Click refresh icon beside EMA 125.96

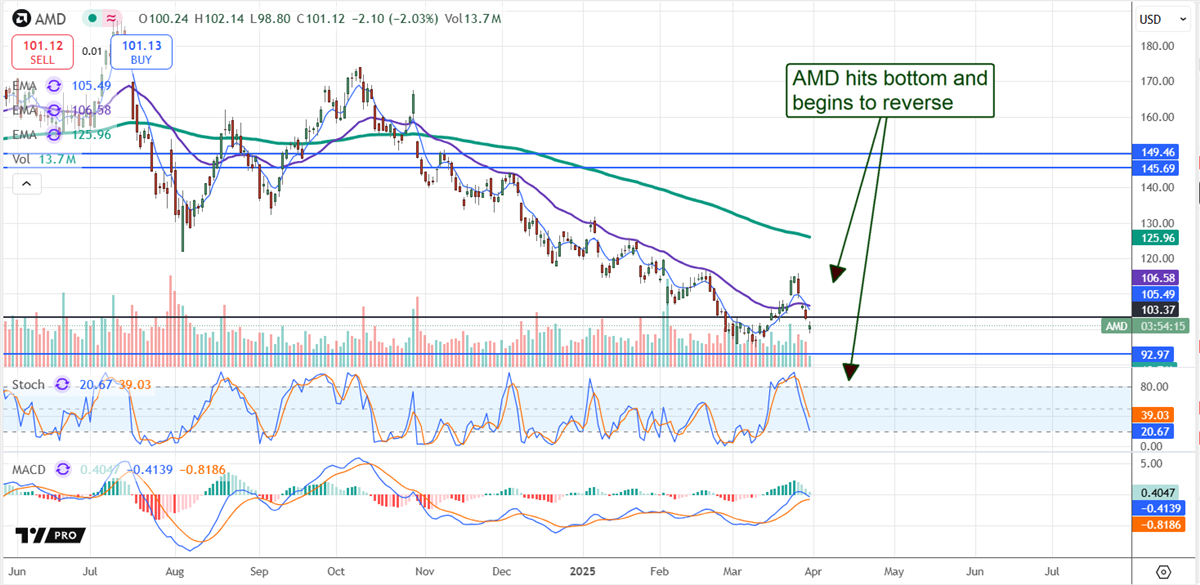(53, 134)
